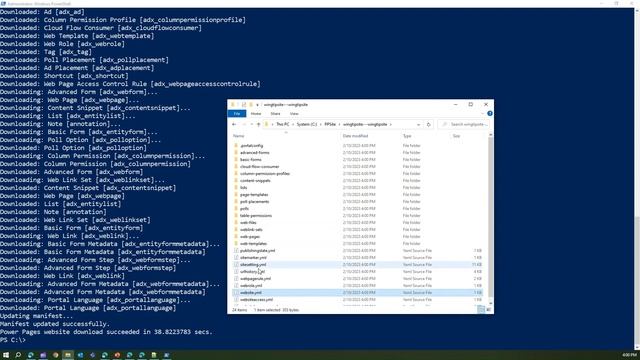Select the sitemarker.yml file
Screen dimensions: 640x360
(253, 258)
